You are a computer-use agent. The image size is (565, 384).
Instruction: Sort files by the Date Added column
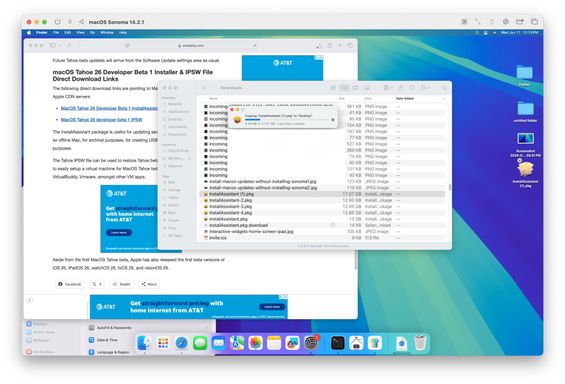coord(405,98)
